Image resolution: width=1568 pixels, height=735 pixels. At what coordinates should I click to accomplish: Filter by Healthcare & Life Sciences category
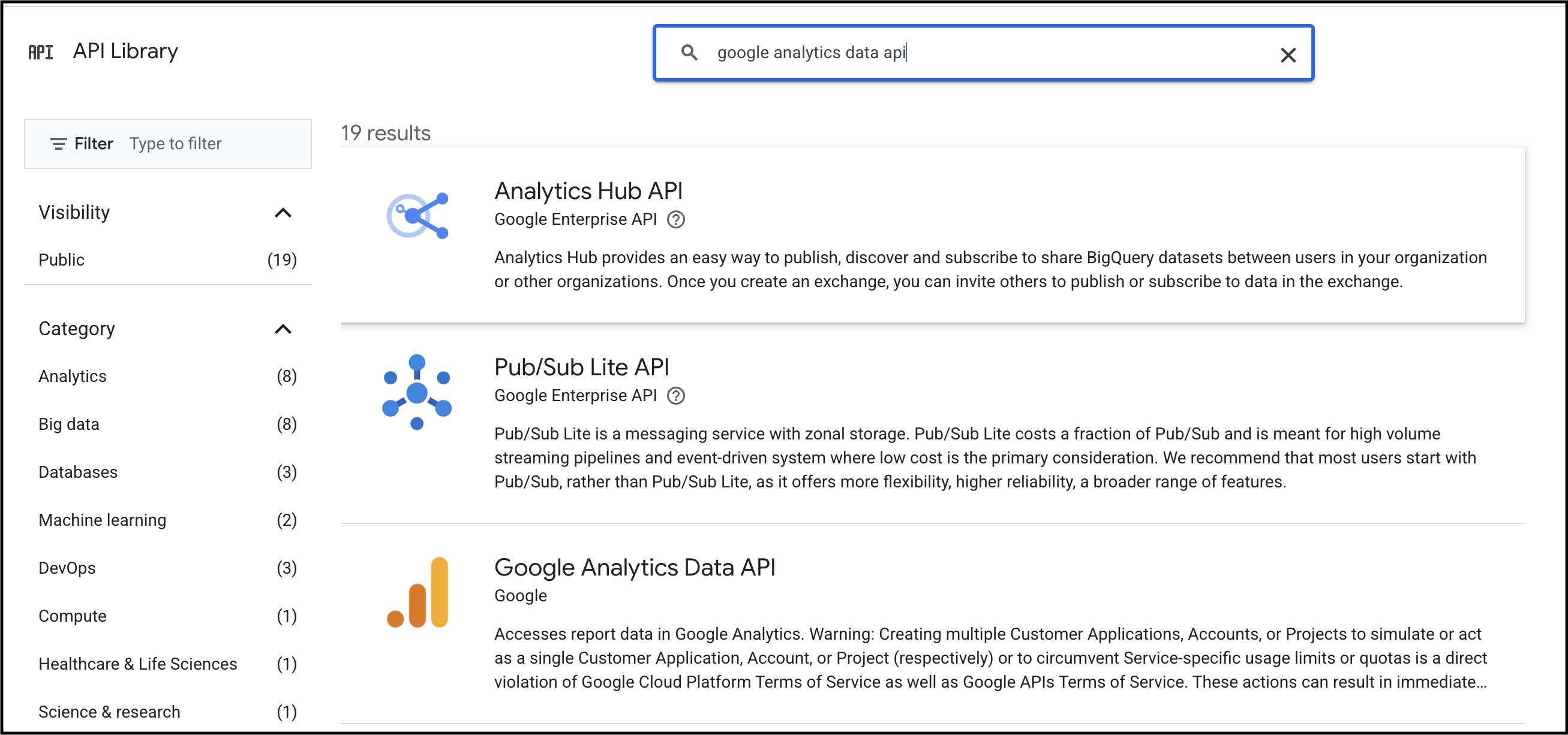167,664
